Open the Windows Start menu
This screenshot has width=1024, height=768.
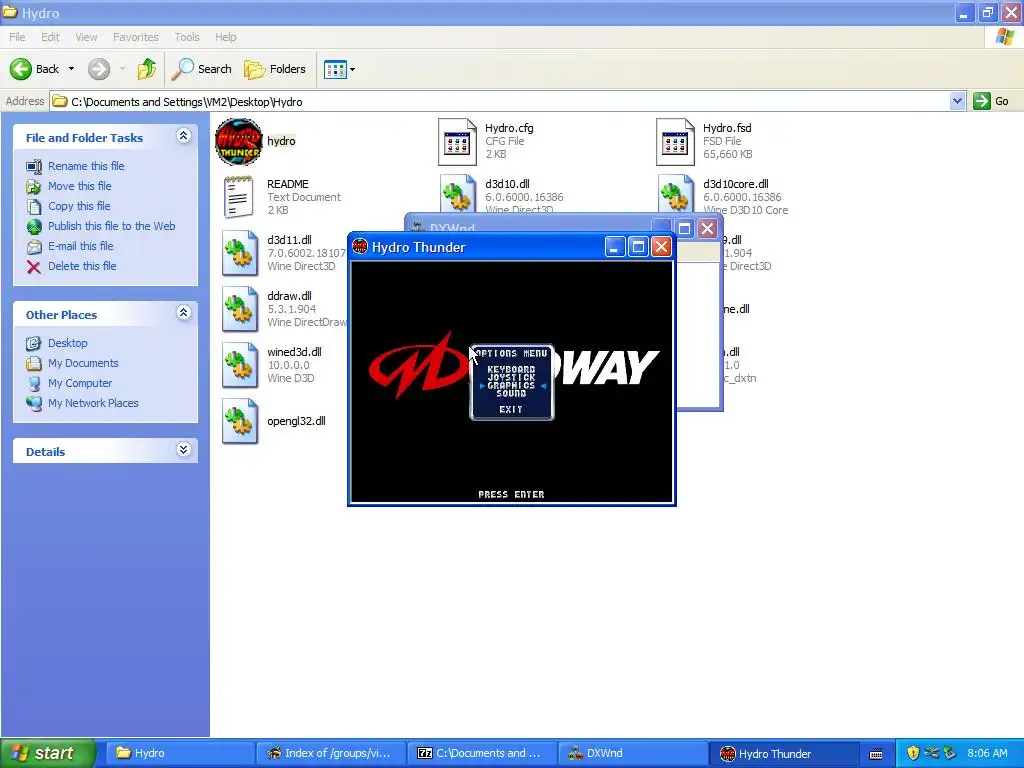pos(47,753)
